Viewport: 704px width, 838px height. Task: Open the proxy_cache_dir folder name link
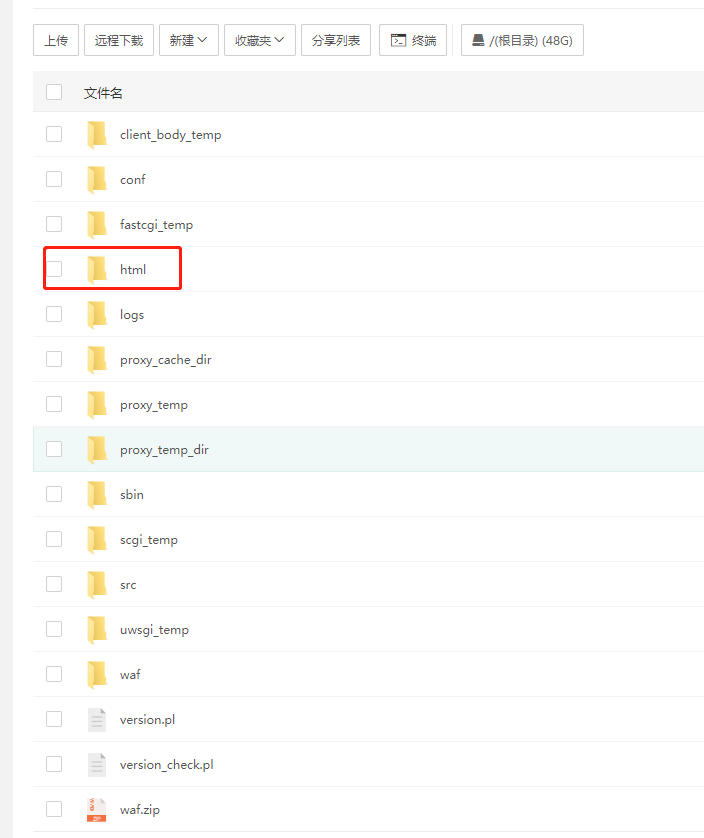click(x=165, y=359)
